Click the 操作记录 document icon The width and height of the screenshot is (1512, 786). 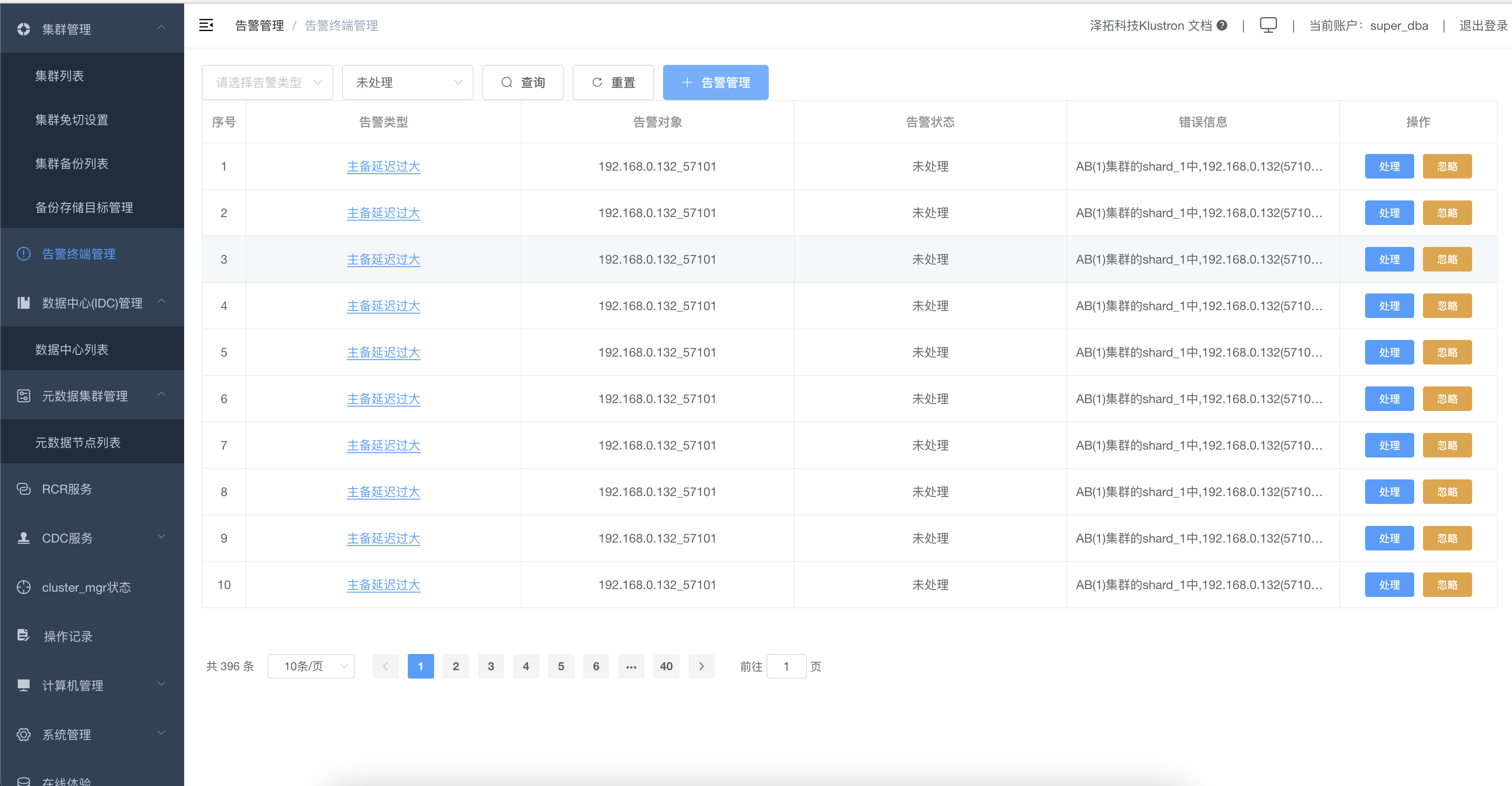(23, 636)
